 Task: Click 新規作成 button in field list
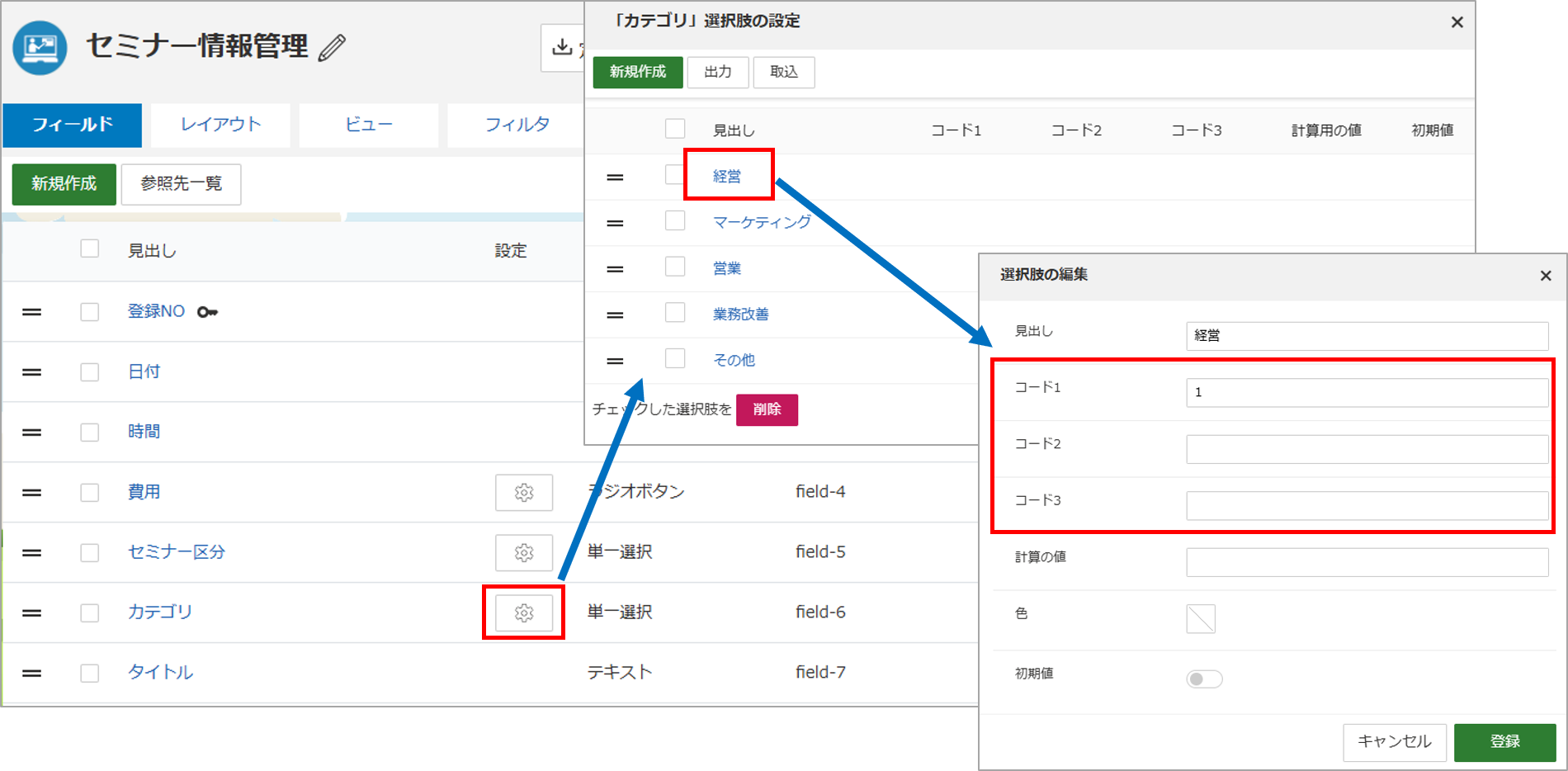pyautogui.click(x=64, y=184)
